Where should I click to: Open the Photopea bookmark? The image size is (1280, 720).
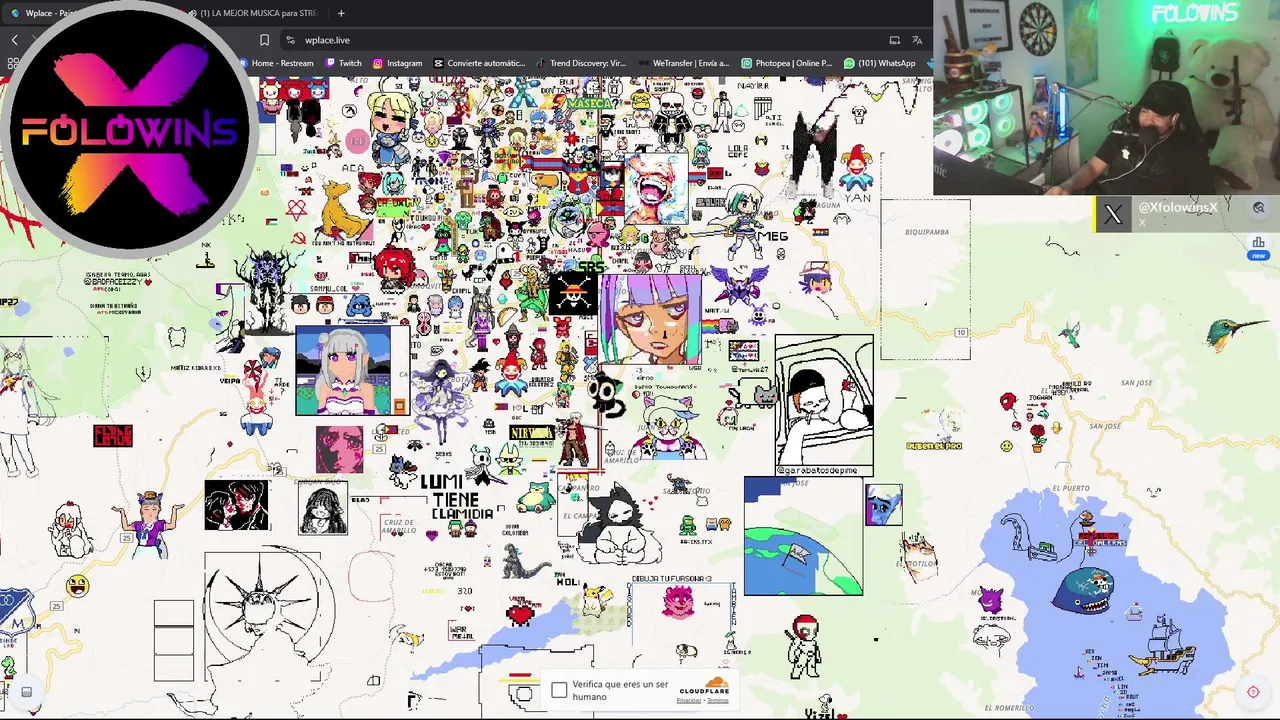tap(787, 63)
